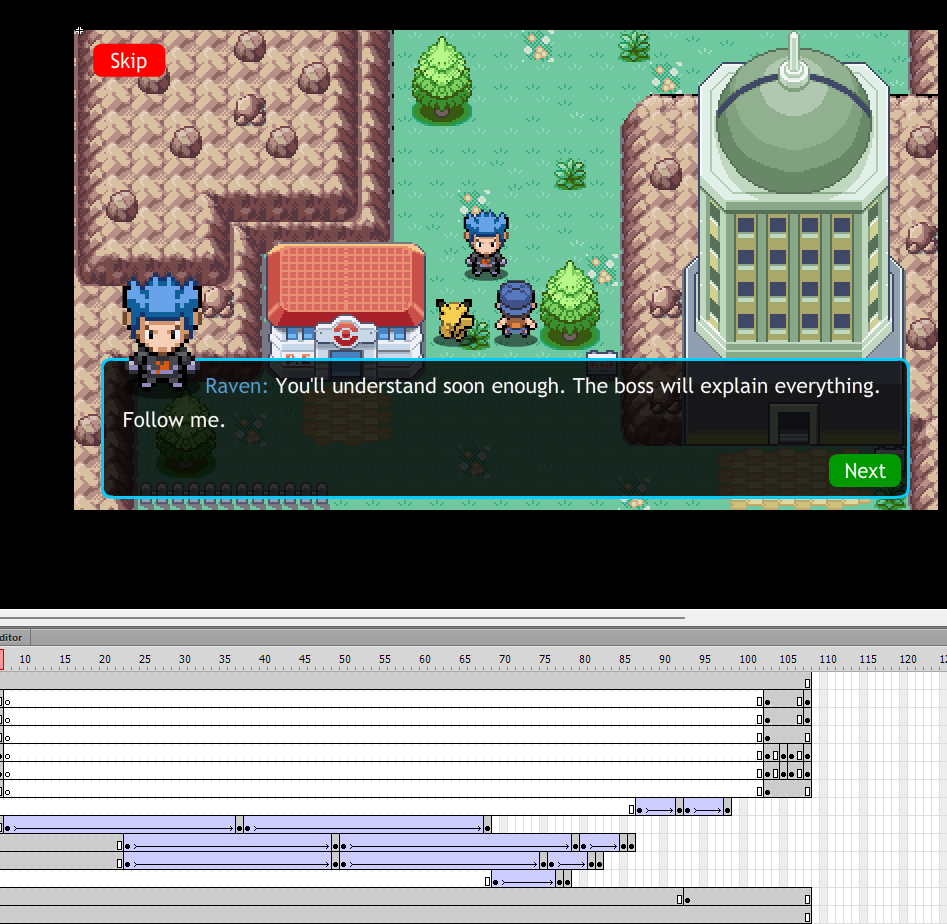This screenshot has width=947, height=924.
Task: Select the trainer sprite with the blue cap
Action: (516, 311)
